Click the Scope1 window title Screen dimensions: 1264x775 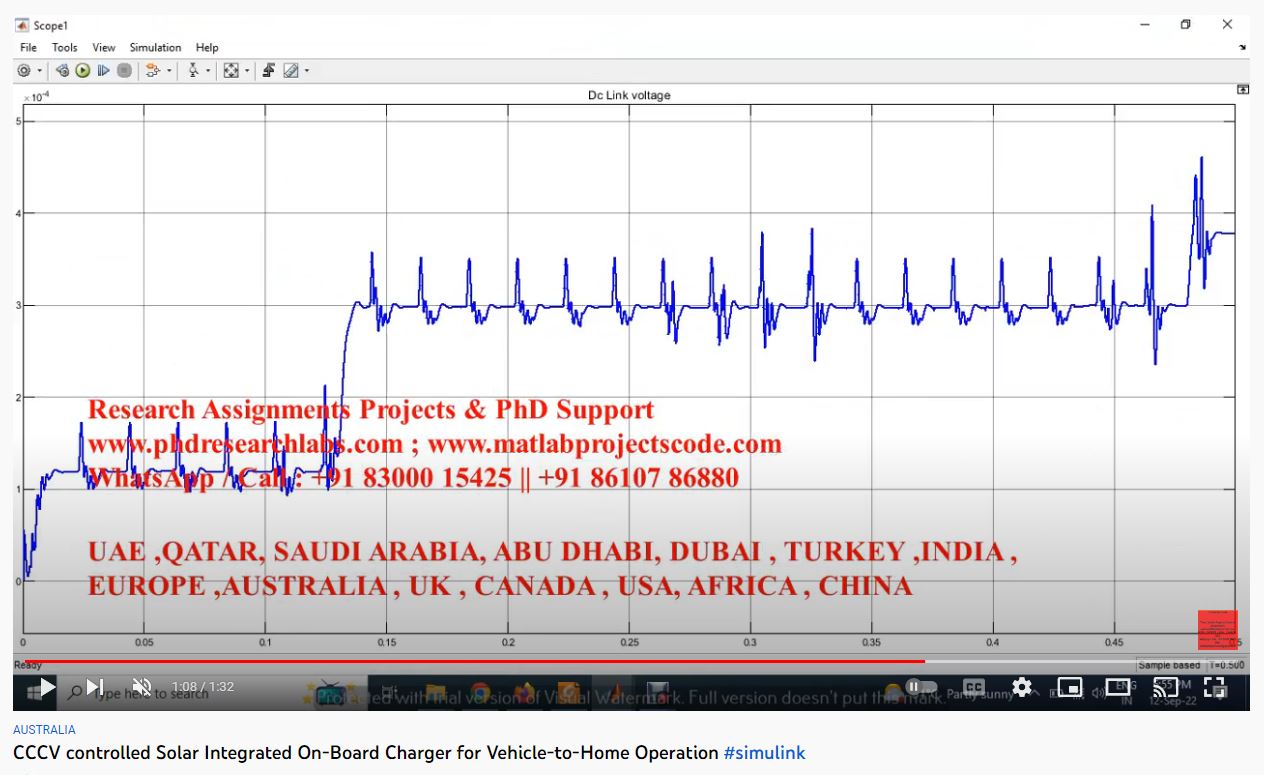pos(50,25)
